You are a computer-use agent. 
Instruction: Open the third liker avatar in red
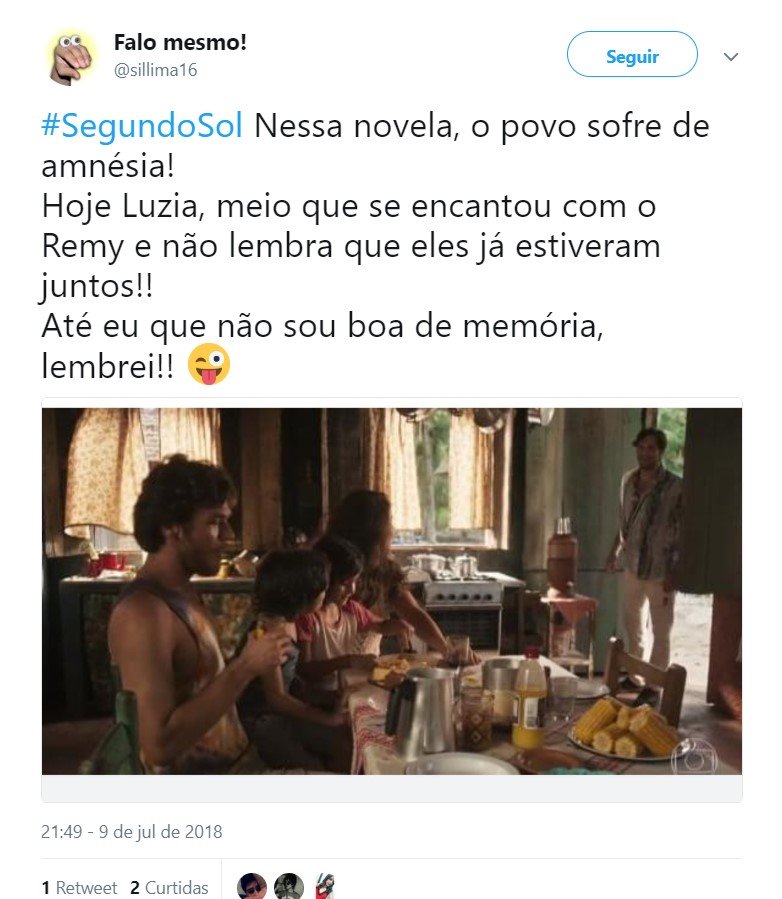coord(324,886)
